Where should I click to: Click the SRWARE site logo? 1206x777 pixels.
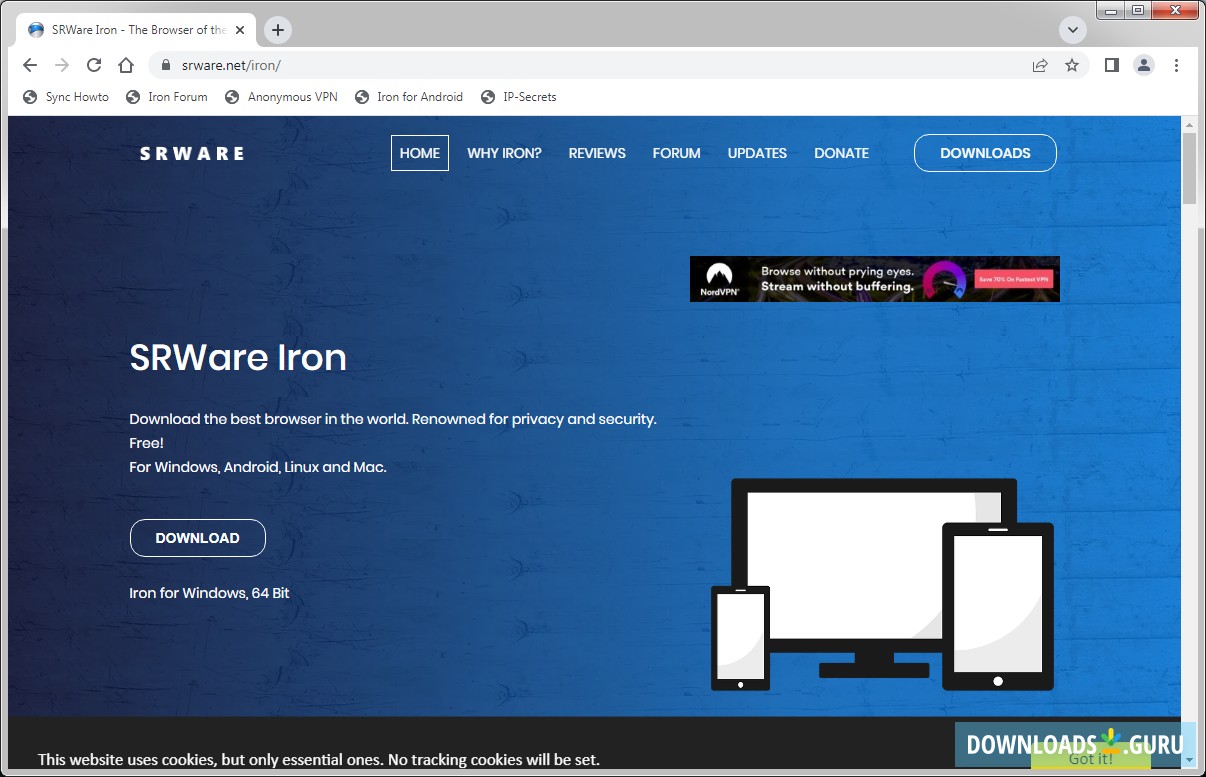point(191,153)
